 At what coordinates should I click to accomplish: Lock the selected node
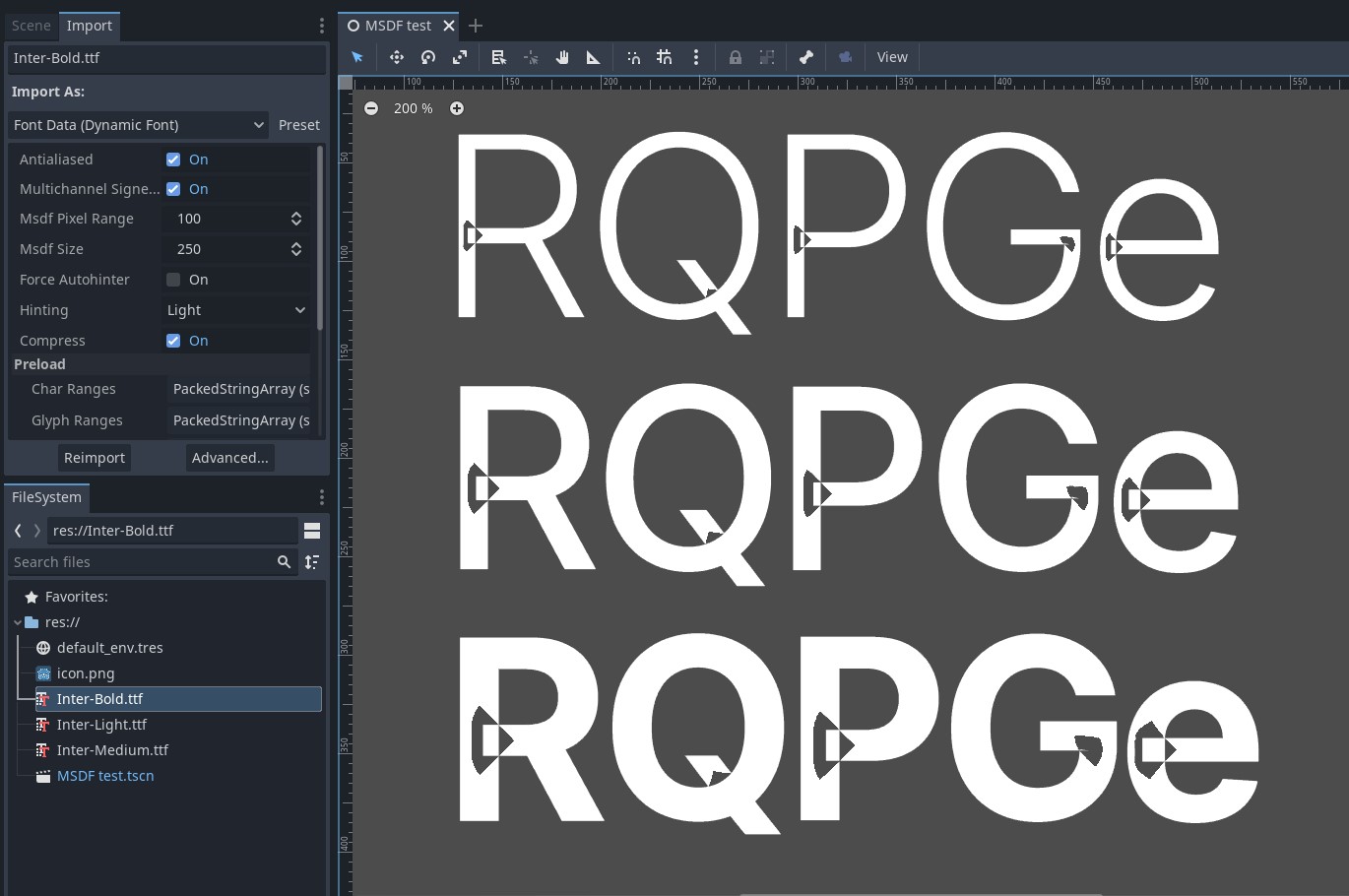click(736, 57)
